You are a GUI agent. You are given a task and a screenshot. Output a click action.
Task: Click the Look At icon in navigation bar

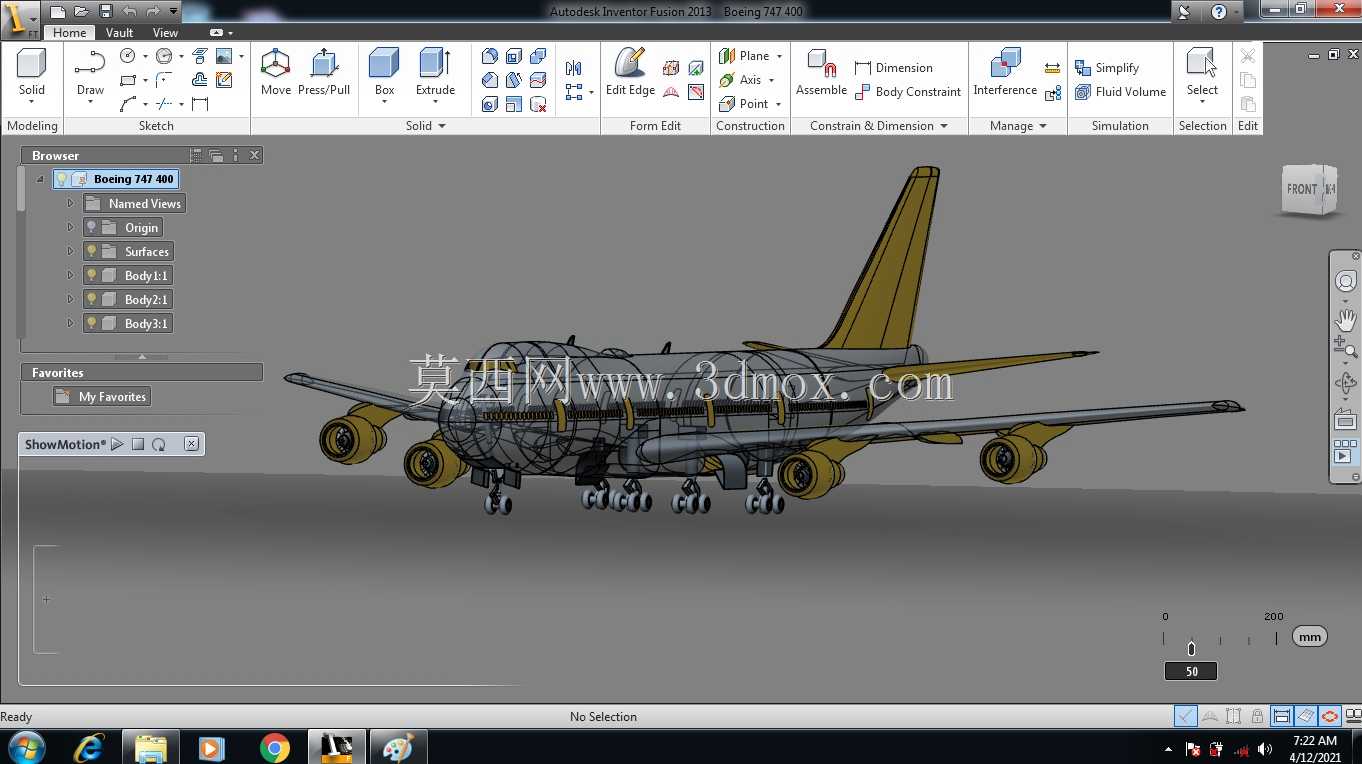[1346, 420]
